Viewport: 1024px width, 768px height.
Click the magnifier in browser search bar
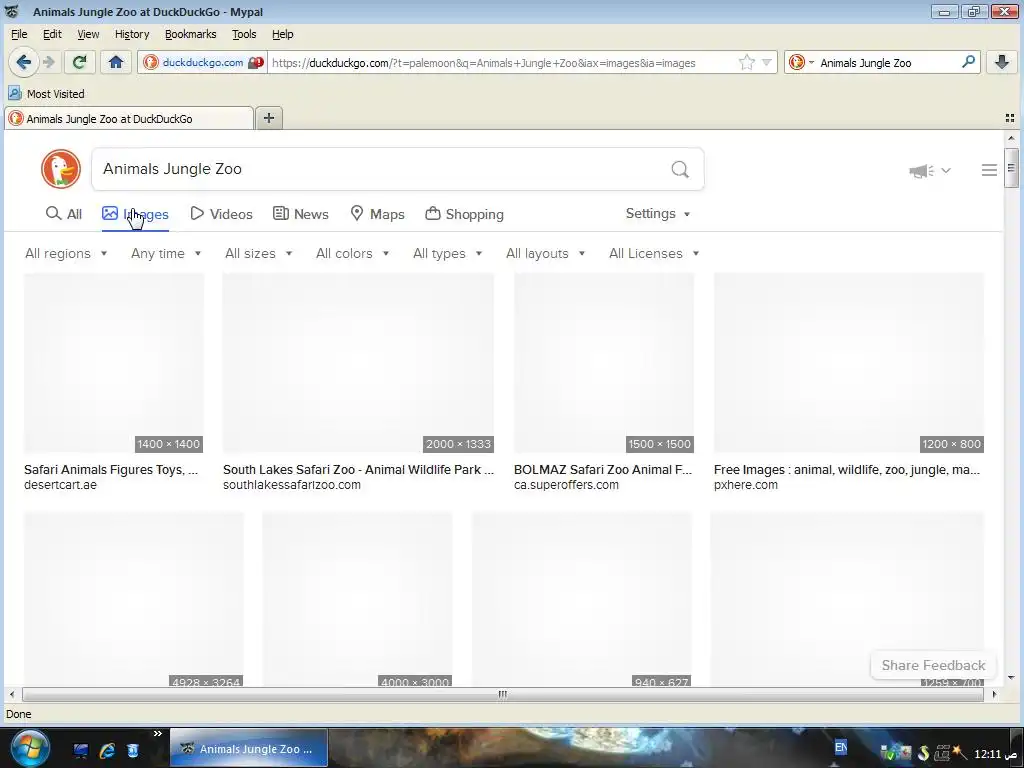point(968,62)
